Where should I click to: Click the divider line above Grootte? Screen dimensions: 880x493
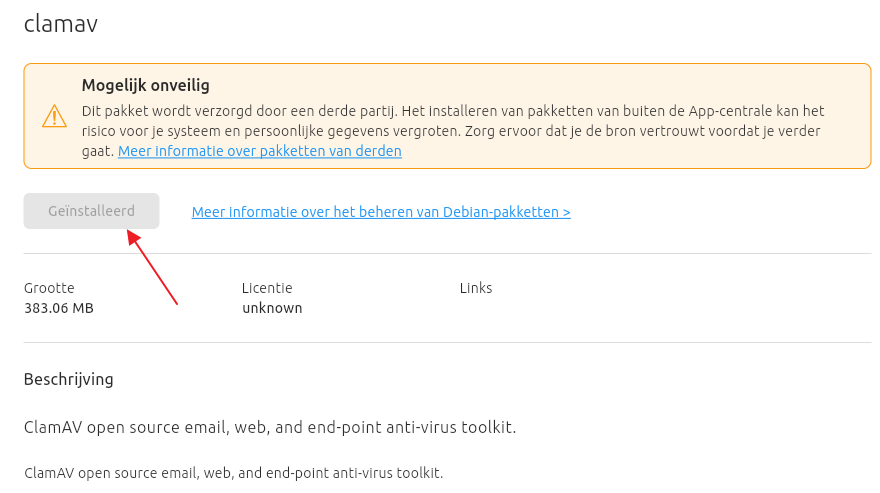coord(448,254)
